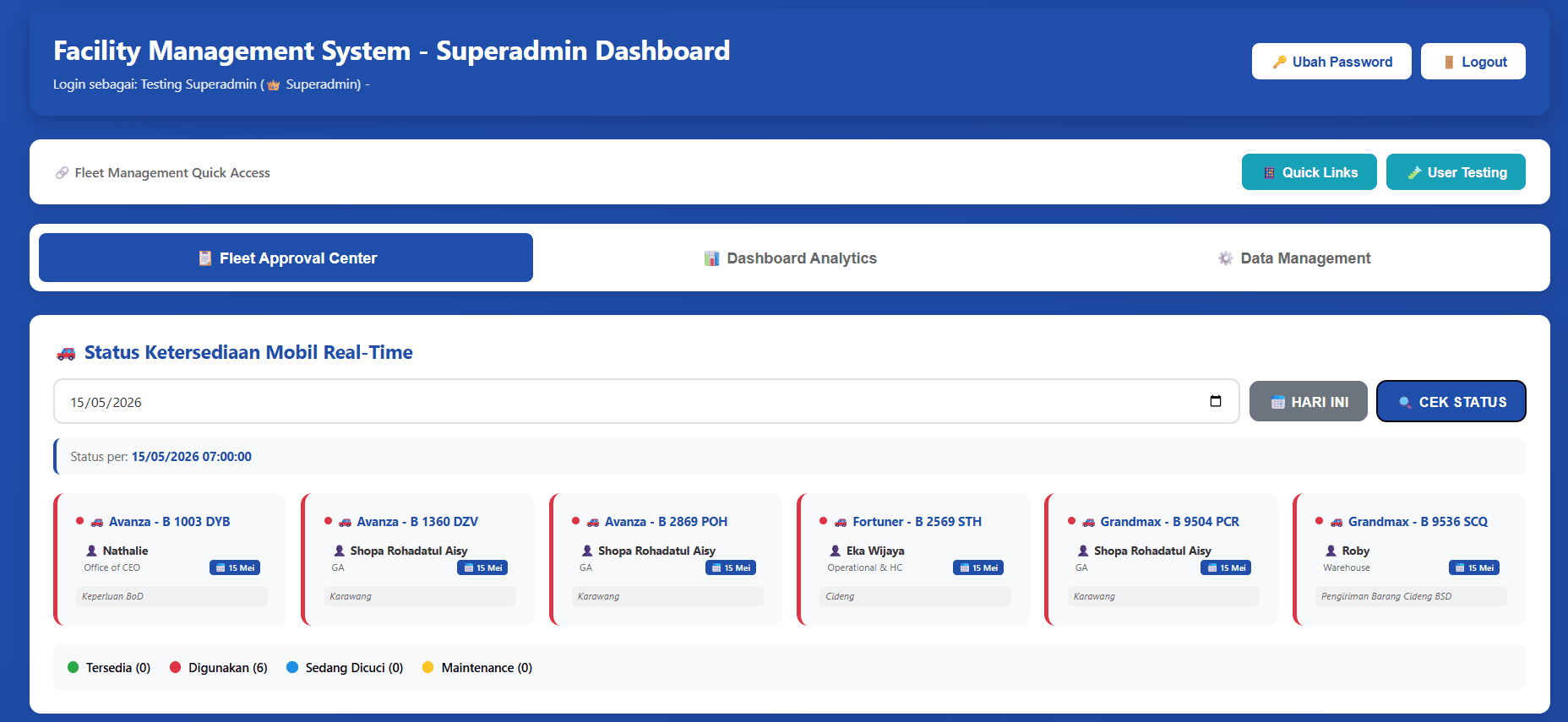This screenshot has width=1568, height=722.
Task: Click the CEK STATUS button
Action: (x=1451, y=401)
